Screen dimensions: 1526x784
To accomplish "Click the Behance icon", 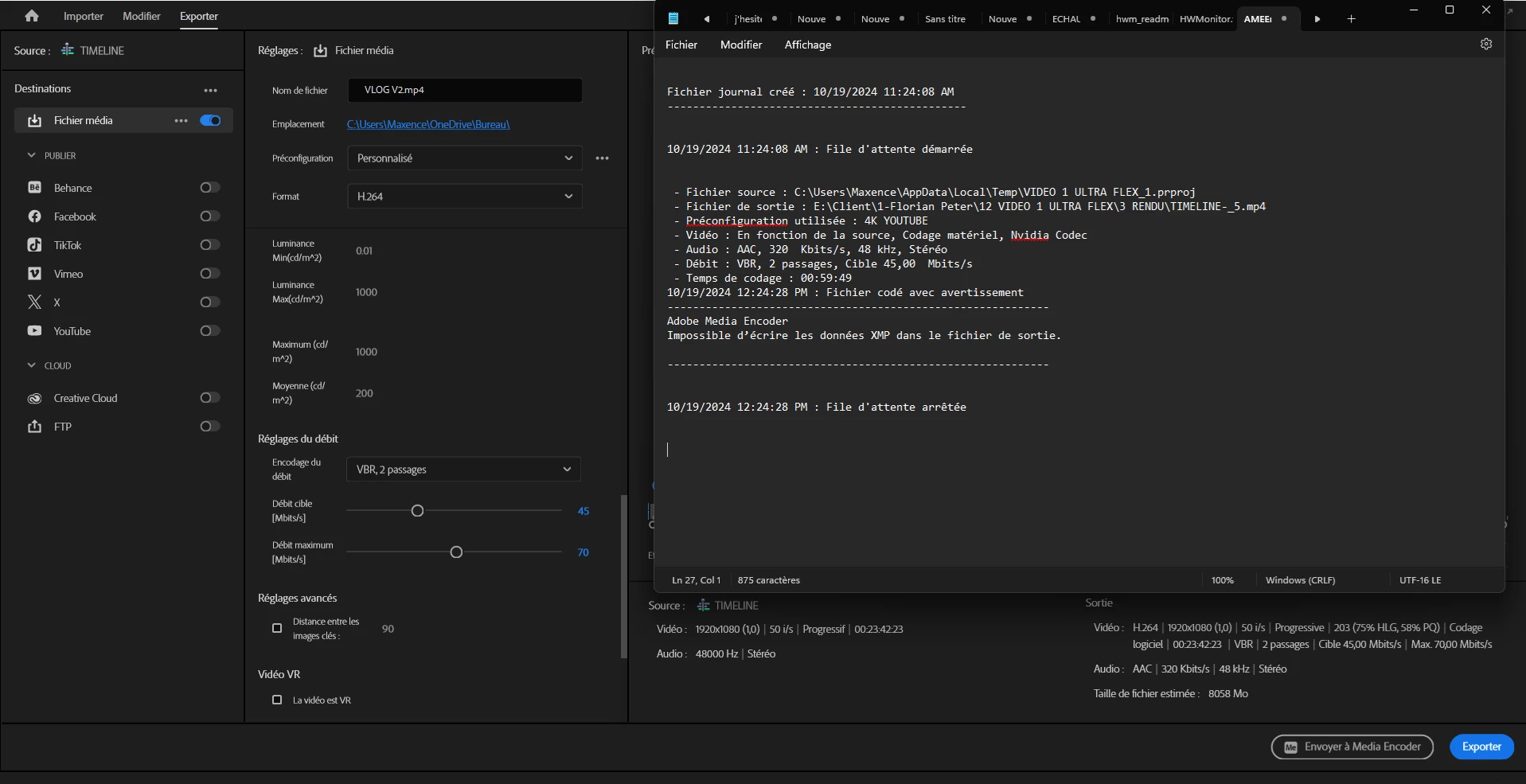I will coord(34,188).
